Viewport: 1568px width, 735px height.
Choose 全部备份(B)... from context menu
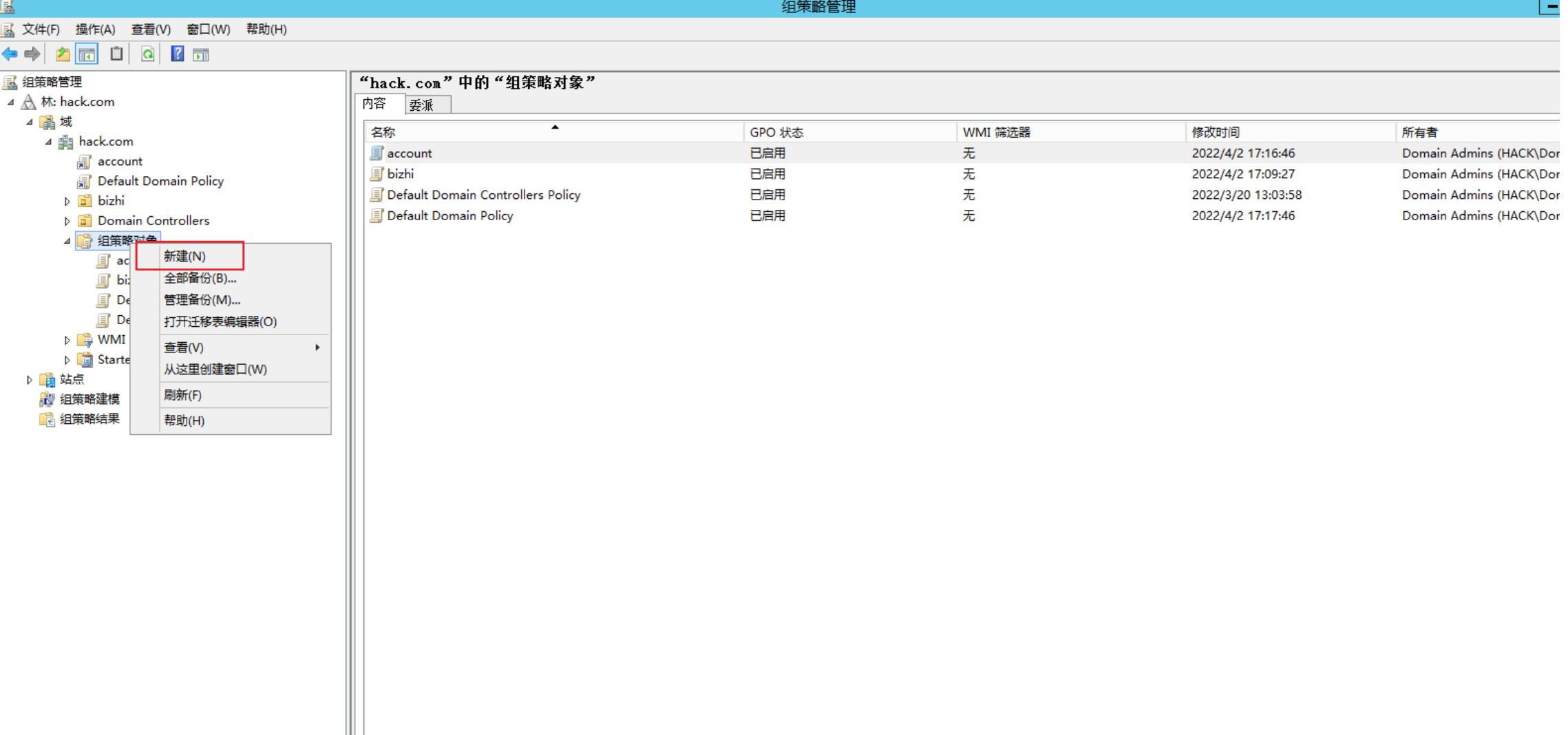(x=231, y=278)
